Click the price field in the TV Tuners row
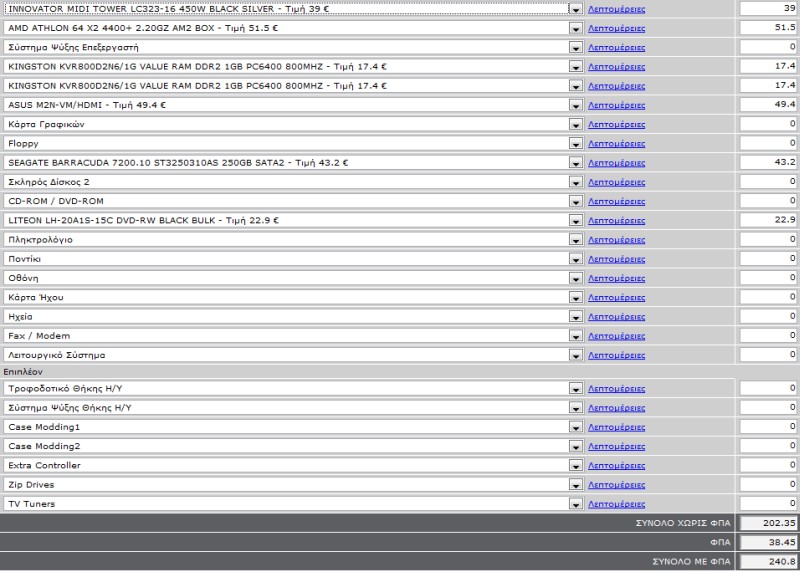The width and height of the screenshot is (800, 572). (768, 504)
